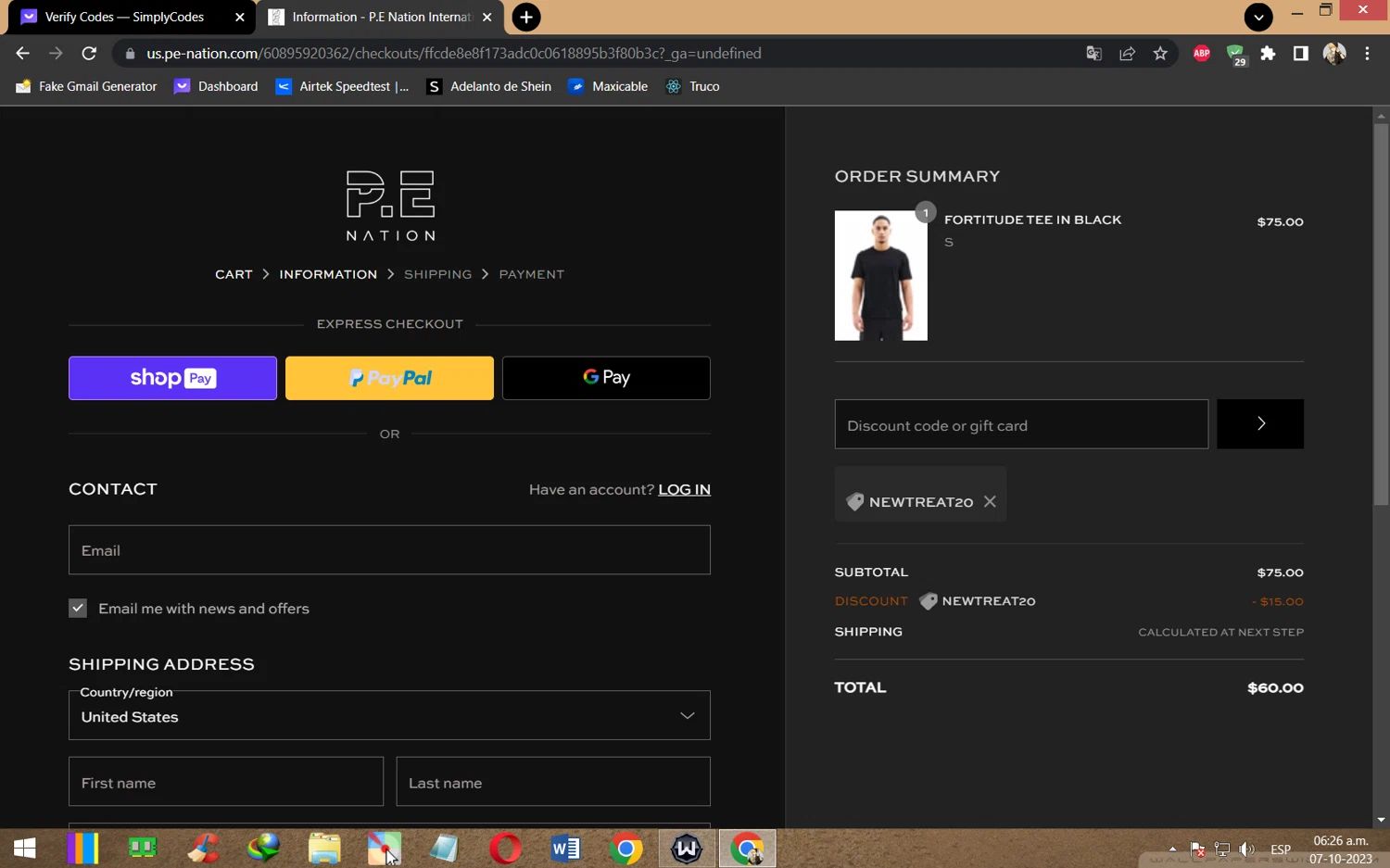Click the P.E Nation logo
The width and height of the screenshot is (1390, 868).
pos(390,206)
